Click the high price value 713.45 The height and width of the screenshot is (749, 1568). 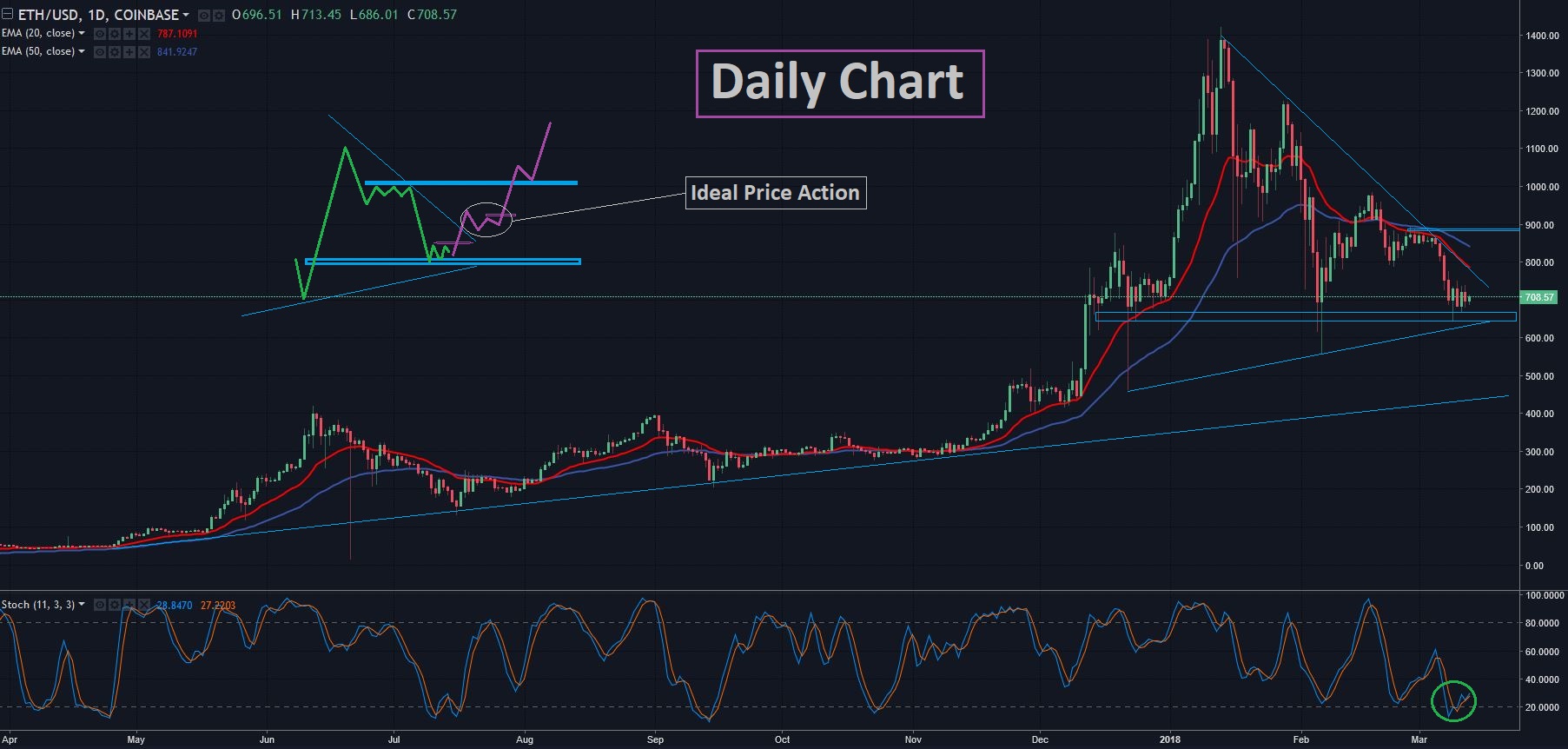[x=321, y=15]
